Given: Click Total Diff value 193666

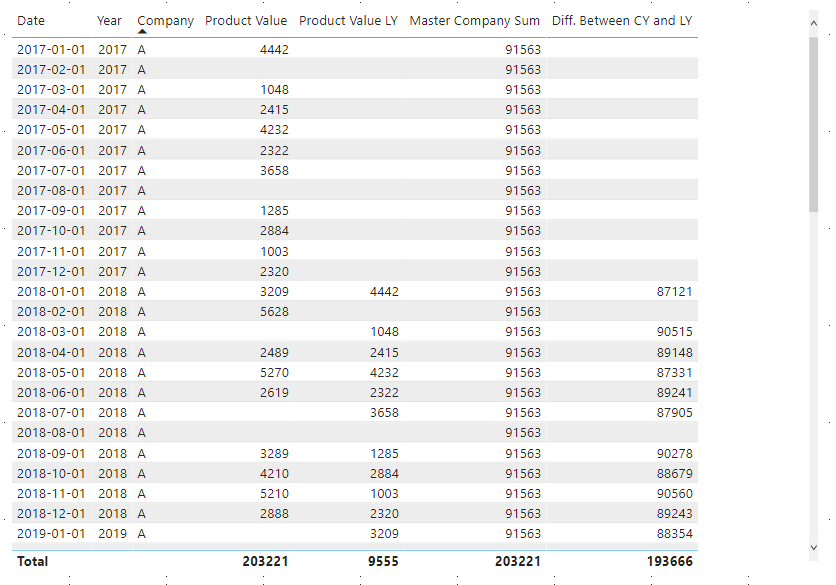Looking at the screenshot, I should point(670,562).
